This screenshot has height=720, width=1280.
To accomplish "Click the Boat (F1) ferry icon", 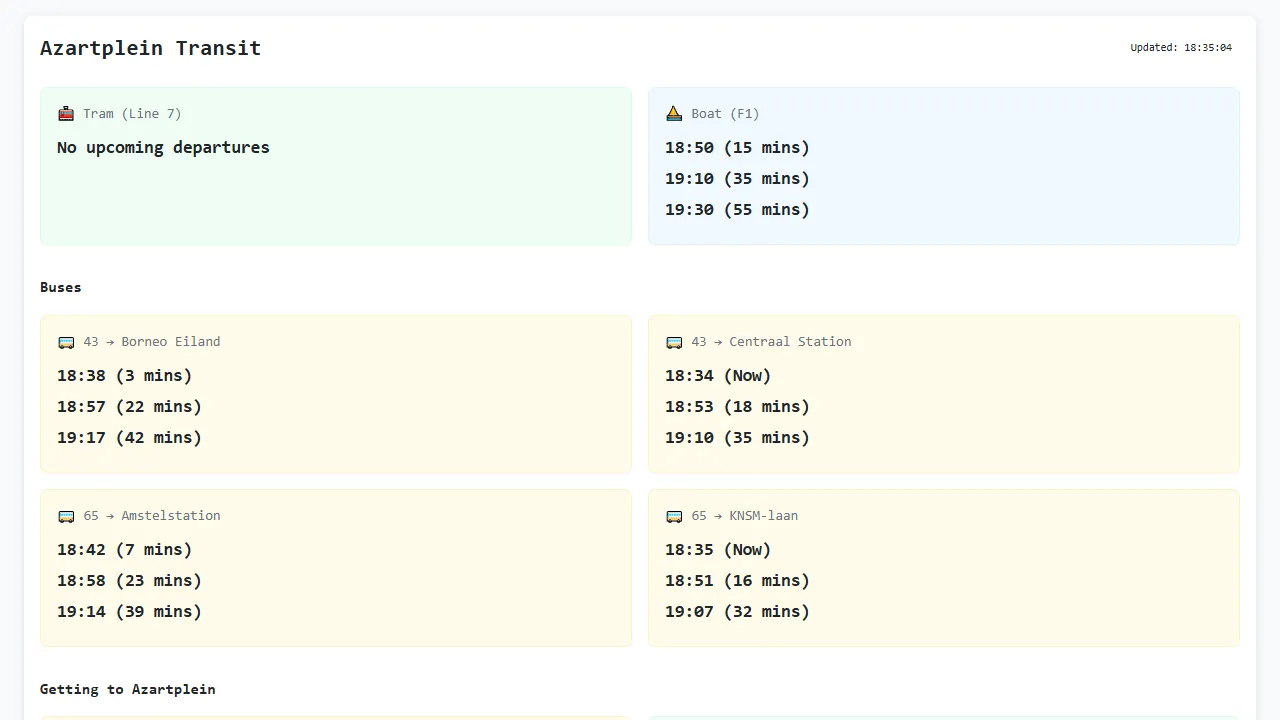I will [674, 113].
